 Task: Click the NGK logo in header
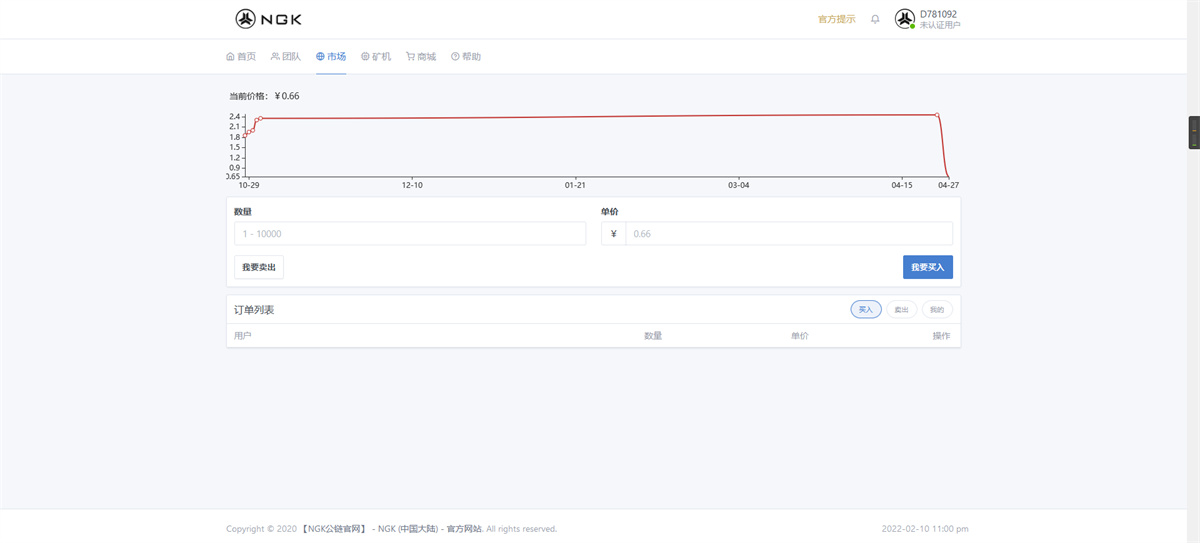tap(268, 19)
